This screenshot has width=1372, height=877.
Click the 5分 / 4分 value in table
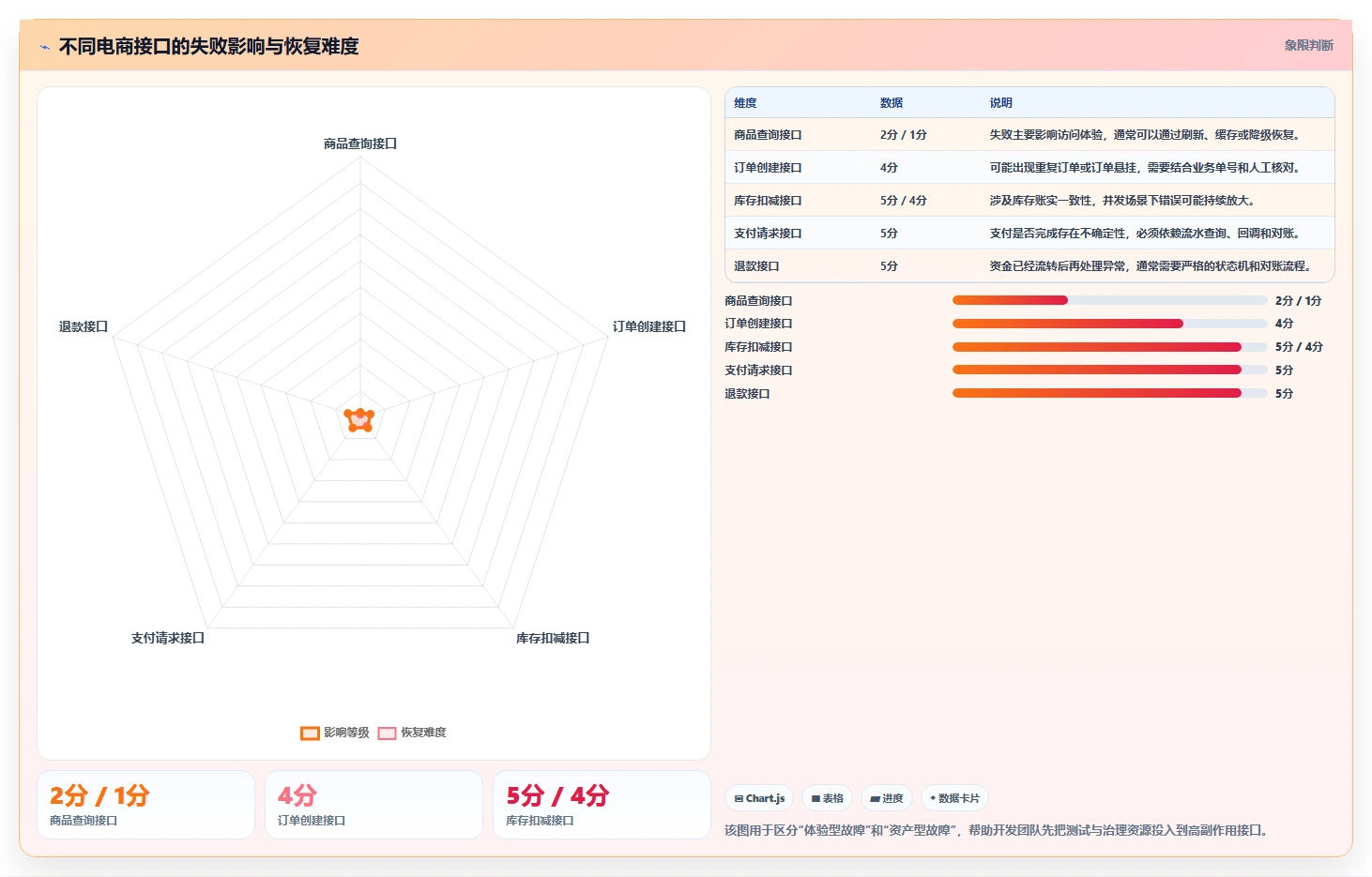tap(904, 201)
